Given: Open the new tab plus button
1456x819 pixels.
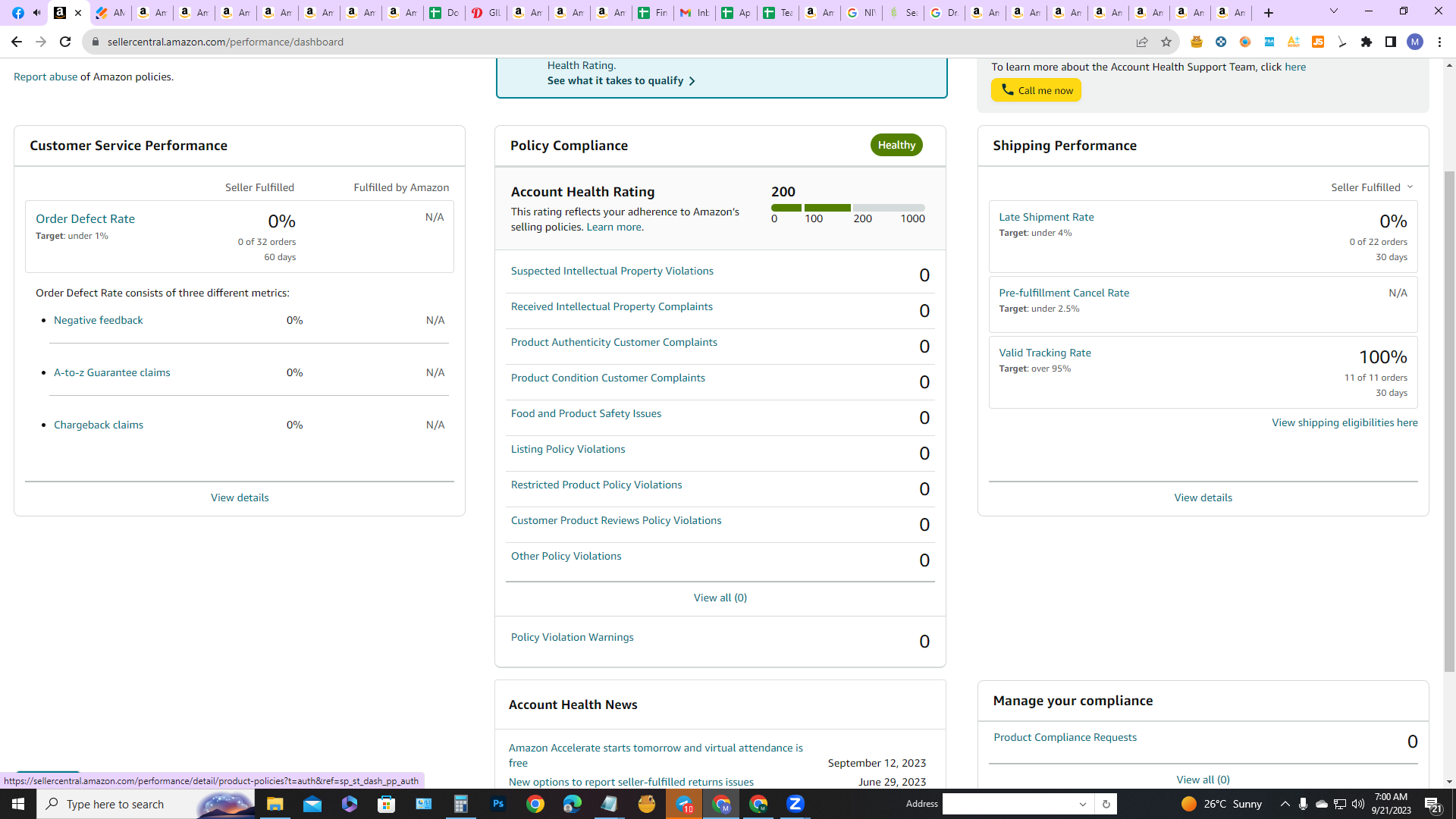Looking at the screenshot, I should (1269, 12).
